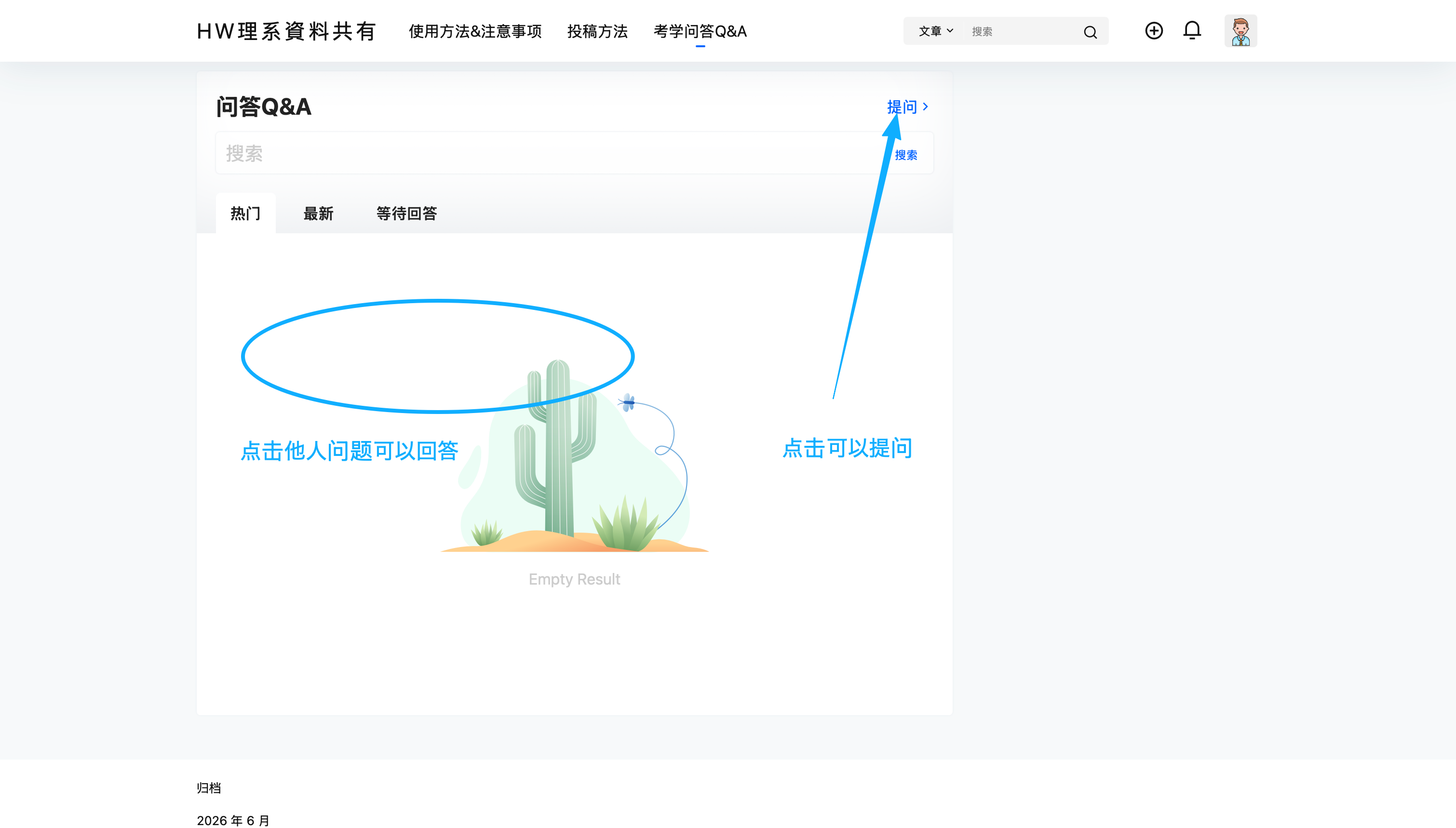Click the 归档 footer heading
This screenshot has height=828, width=1456.
coord(209,788)
